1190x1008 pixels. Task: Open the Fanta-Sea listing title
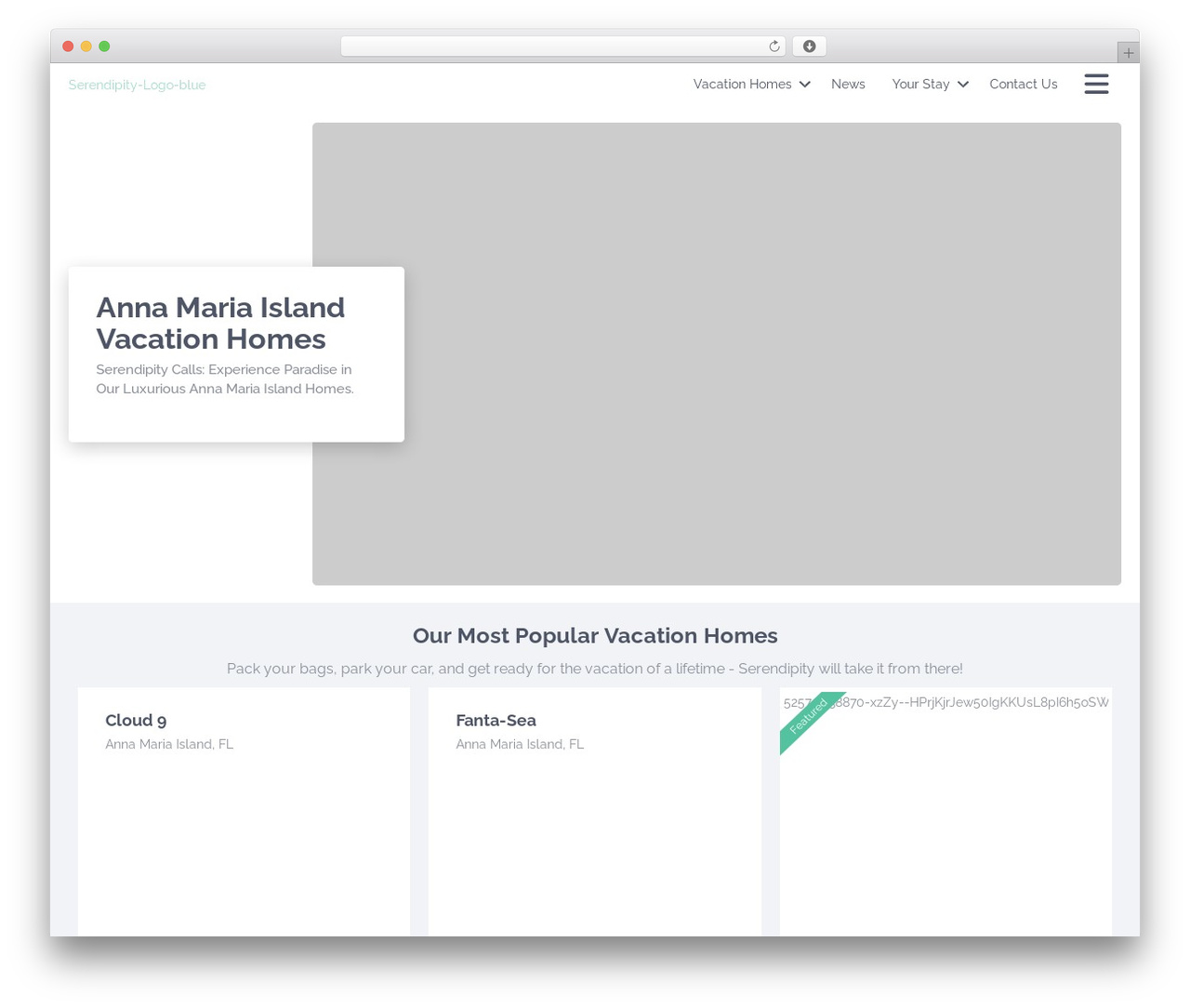[496, 720]
